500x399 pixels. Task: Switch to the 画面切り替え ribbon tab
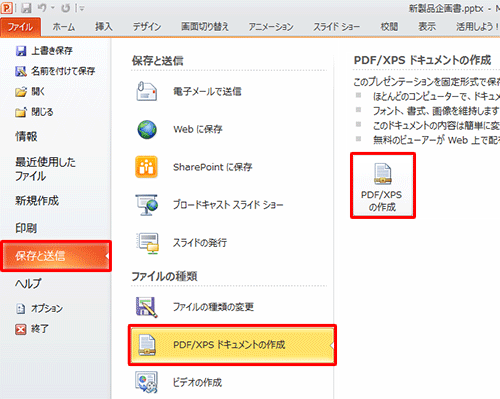(x=205, y=27)
